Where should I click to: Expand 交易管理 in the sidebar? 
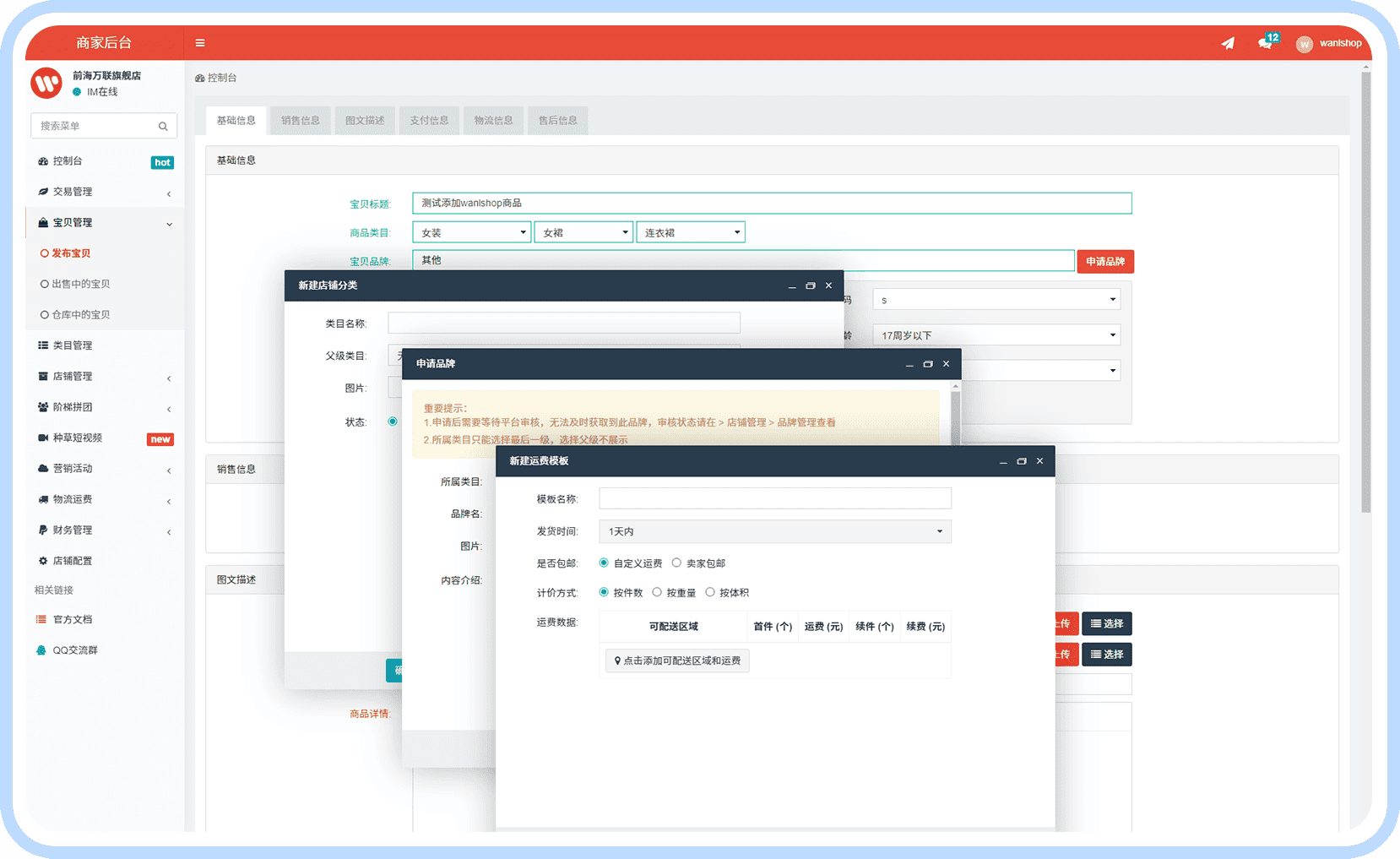pyautogui.click(x=105, y=192)
